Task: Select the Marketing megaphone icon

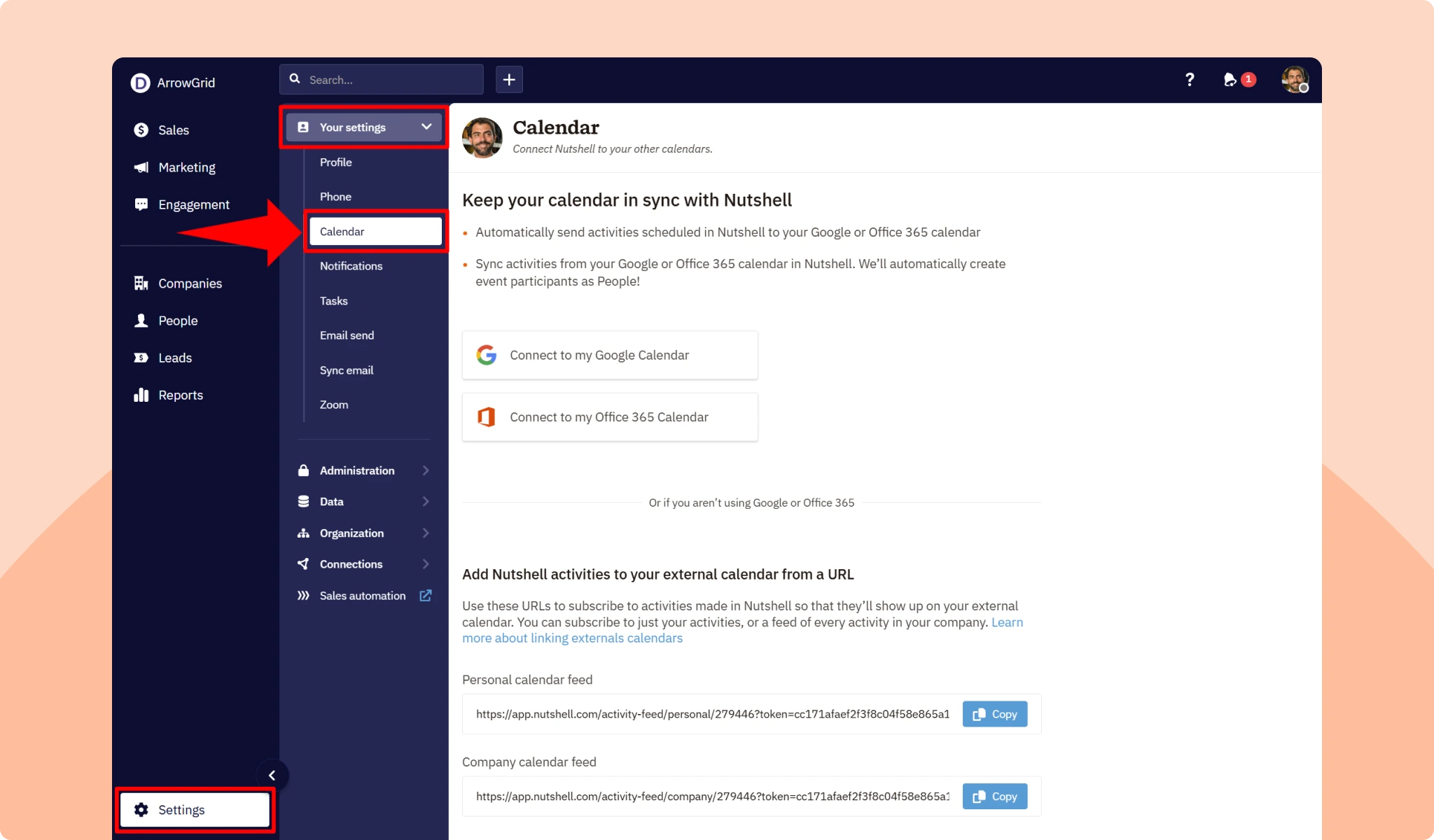Action: [140, 167]
